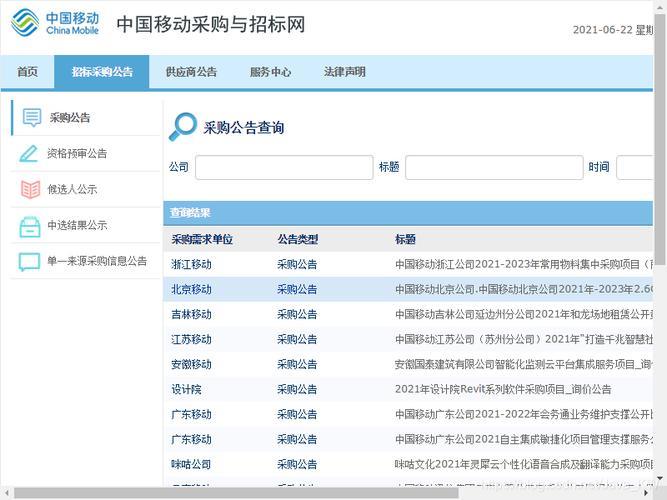The image size is (667, 500).
Task: Click the horizontal scrollbar left arrow
Action: pyautogui.click(x=7, y=493)
